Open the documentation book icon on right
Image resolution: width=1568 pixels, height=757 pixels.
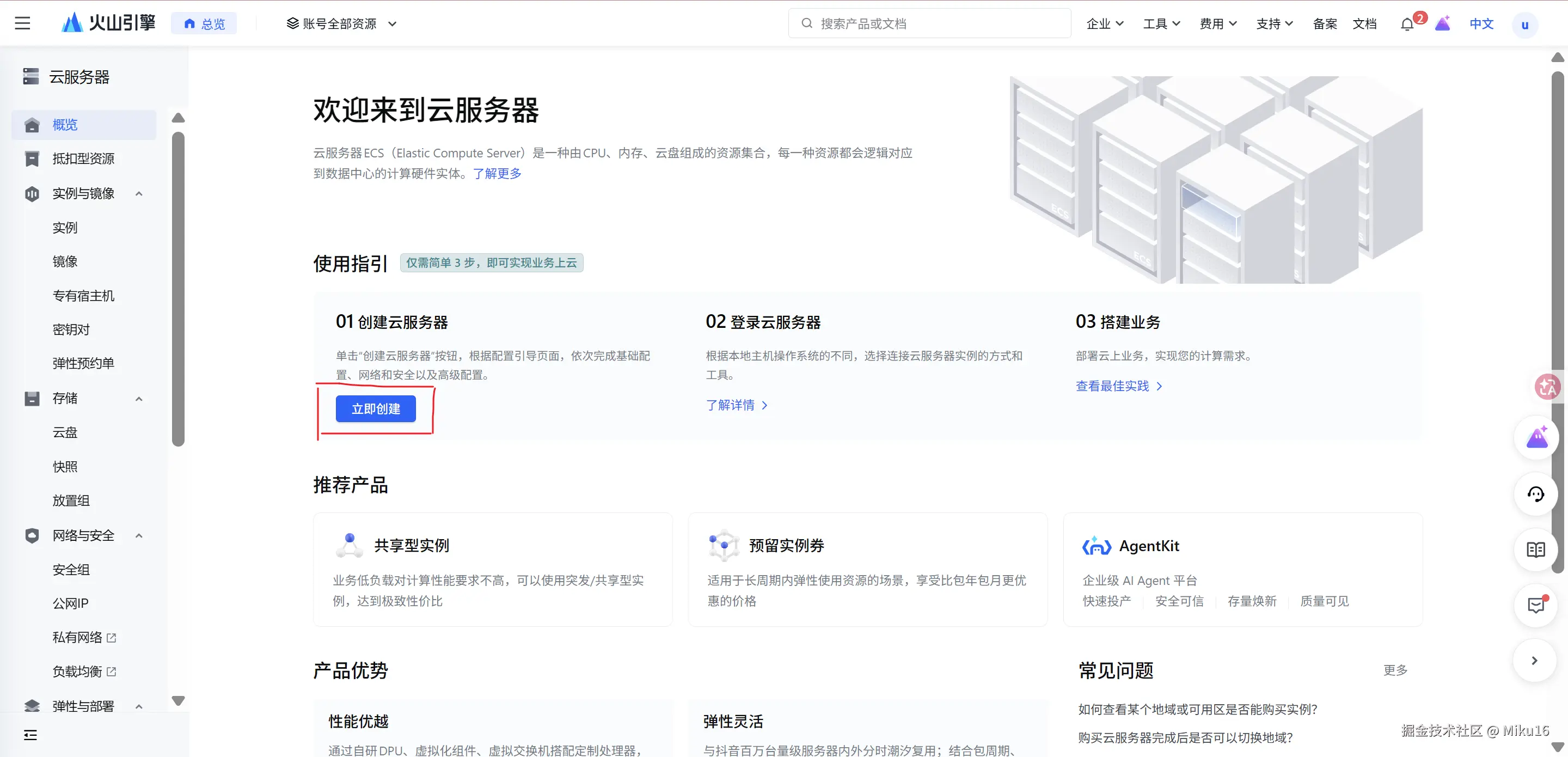point(1536,550)
